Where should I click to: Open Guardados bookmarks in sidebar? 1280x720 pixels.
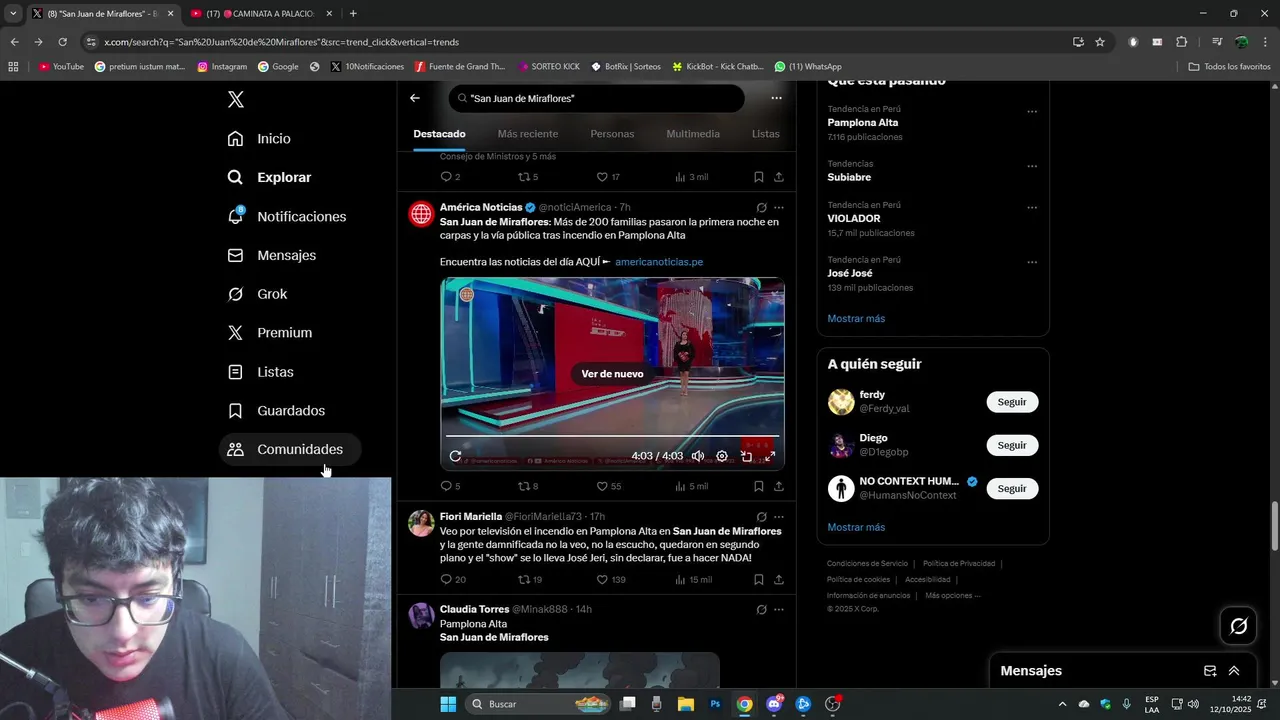[x=276, y=411]
